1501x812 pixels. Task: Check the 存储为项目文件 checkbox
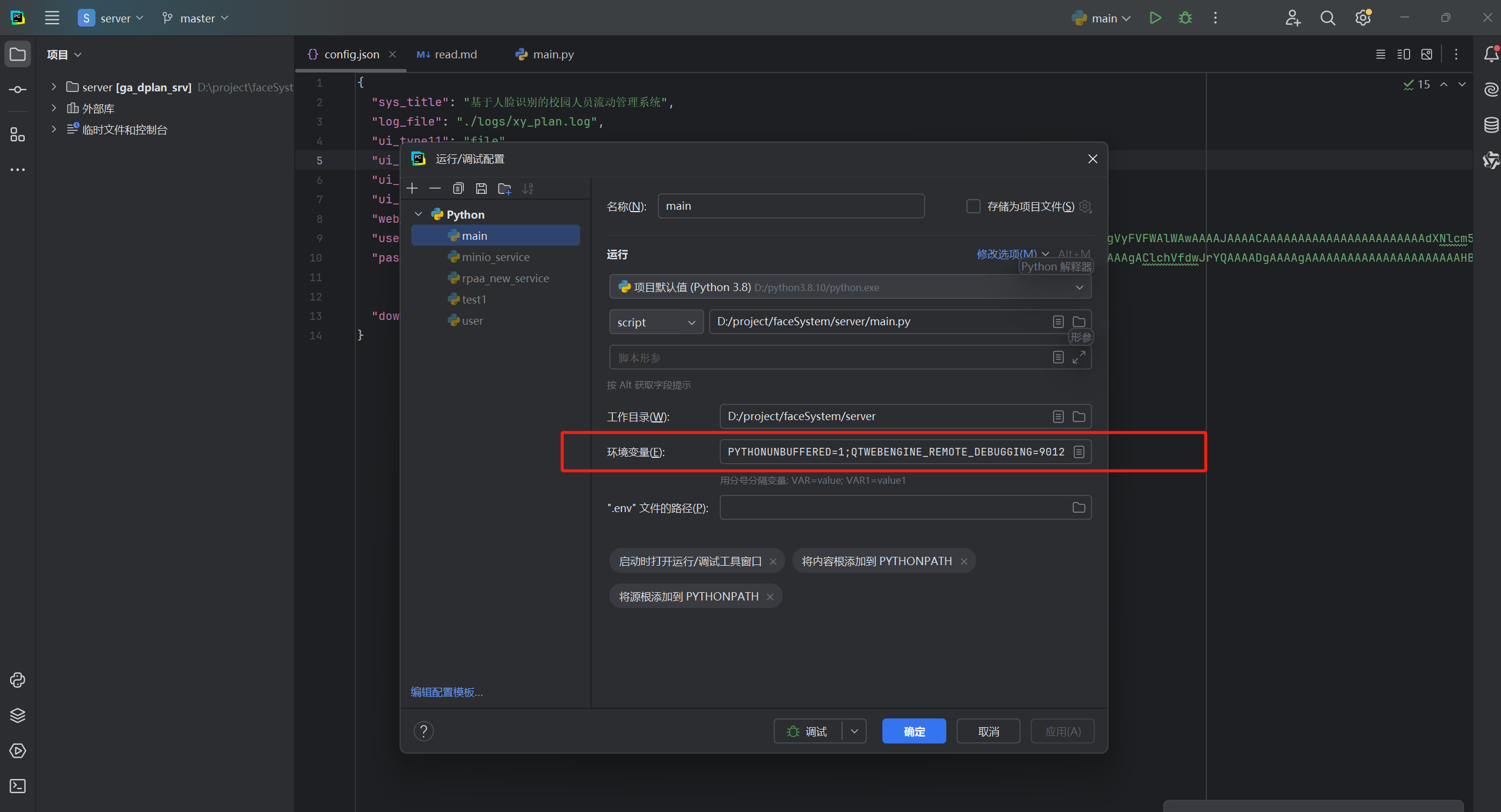coord(974,206)
